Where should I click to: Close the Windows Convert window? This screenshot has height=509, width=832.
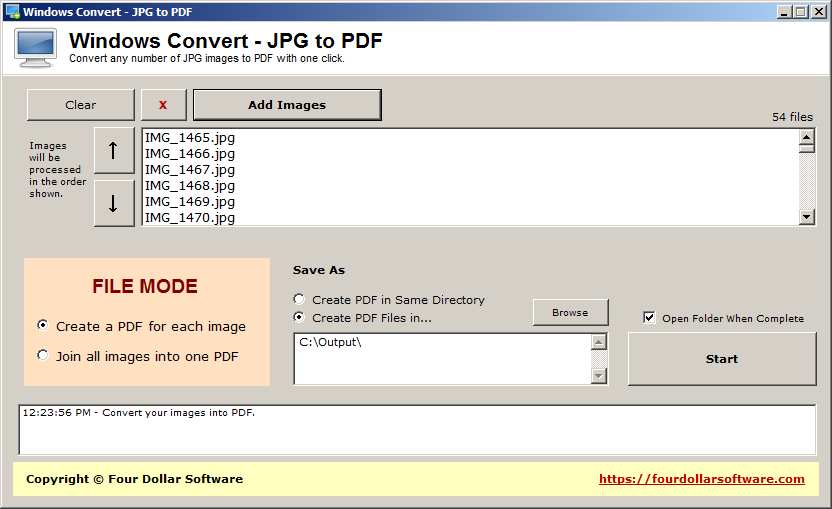click(x=819, y=11)
